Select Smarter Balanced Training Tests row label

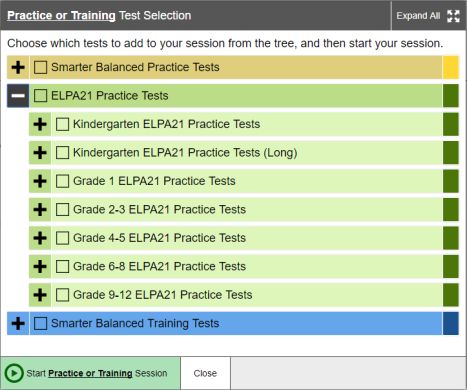(x=135, y=323)
